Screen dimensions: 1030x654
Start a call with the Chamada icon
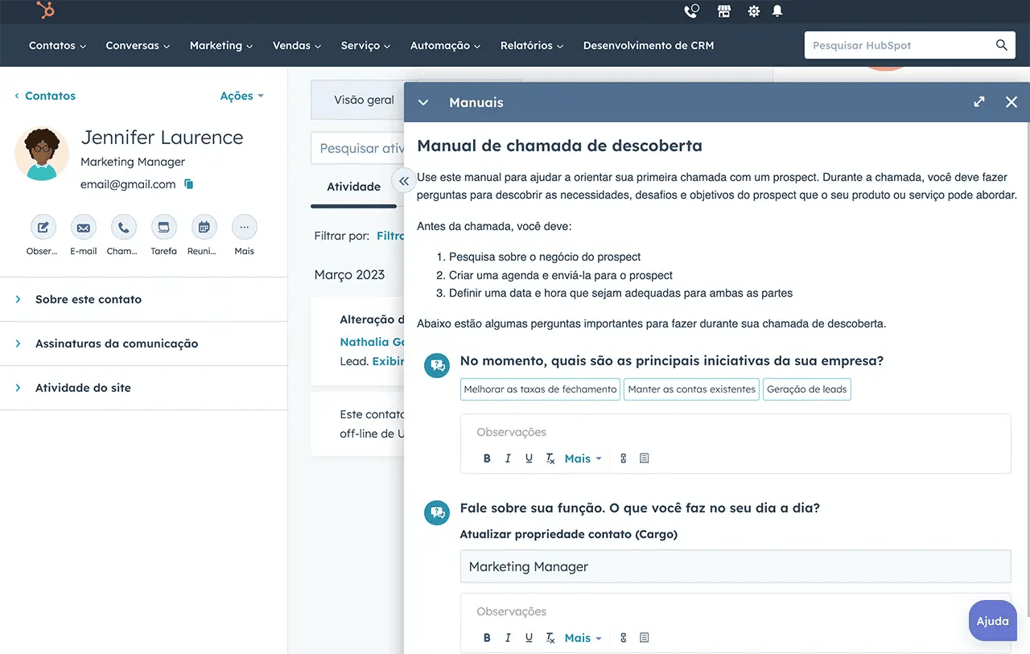click(123, 228)
